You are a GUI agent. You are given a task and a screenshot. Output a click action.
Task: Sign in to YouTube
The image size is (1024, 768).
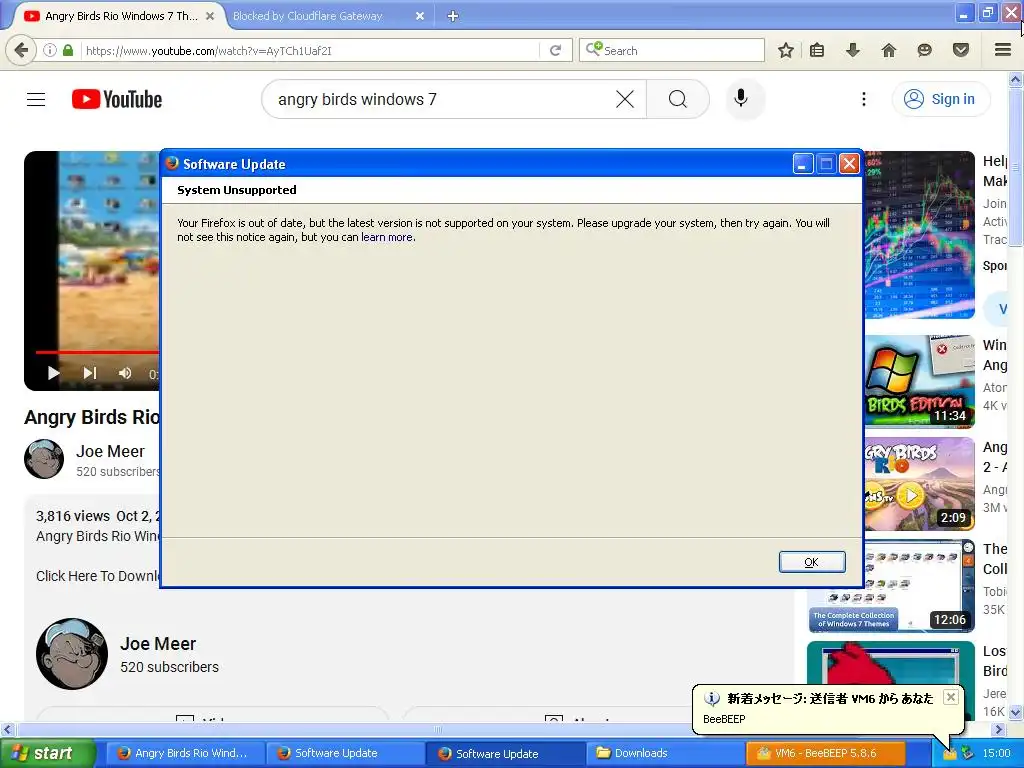coord(940,99)
